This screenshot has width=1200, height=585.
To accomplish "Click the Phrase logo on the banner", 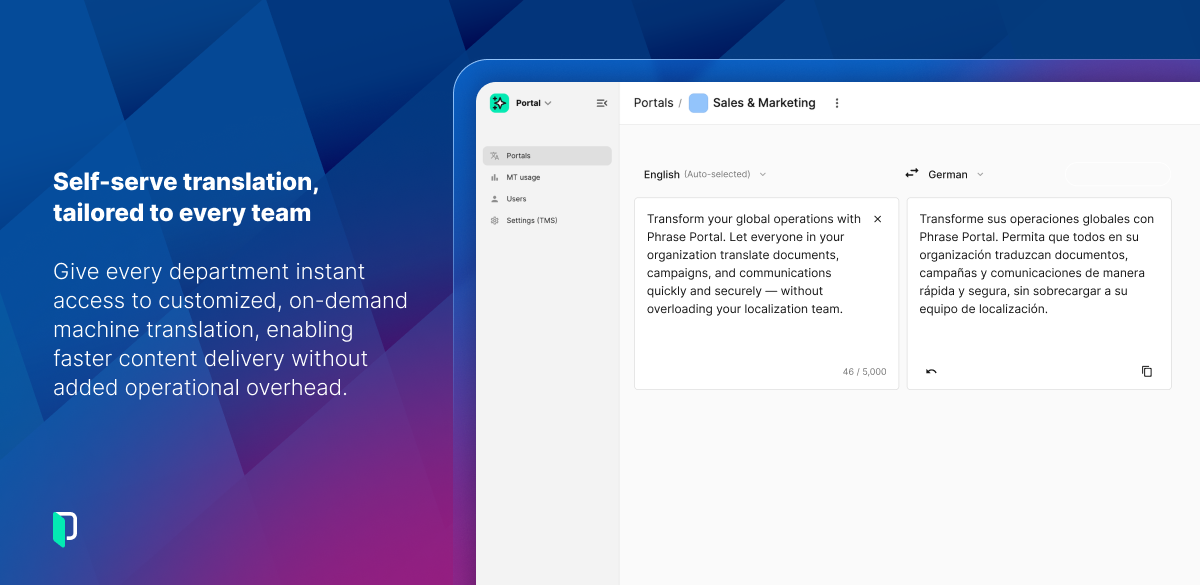I will point(65,529).
